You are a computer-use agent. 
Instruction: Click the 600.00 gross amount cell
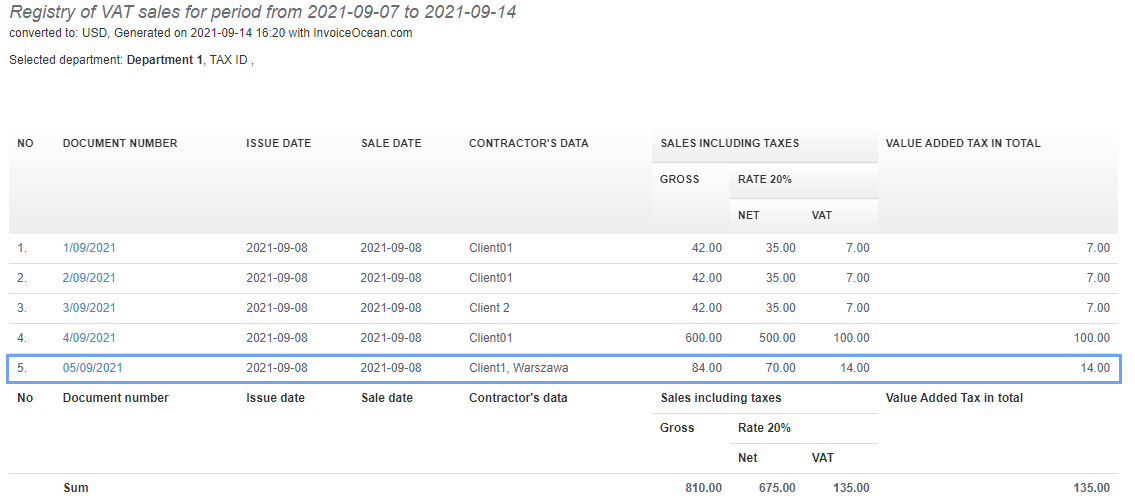pyautogui.click(x=703, y=338)
